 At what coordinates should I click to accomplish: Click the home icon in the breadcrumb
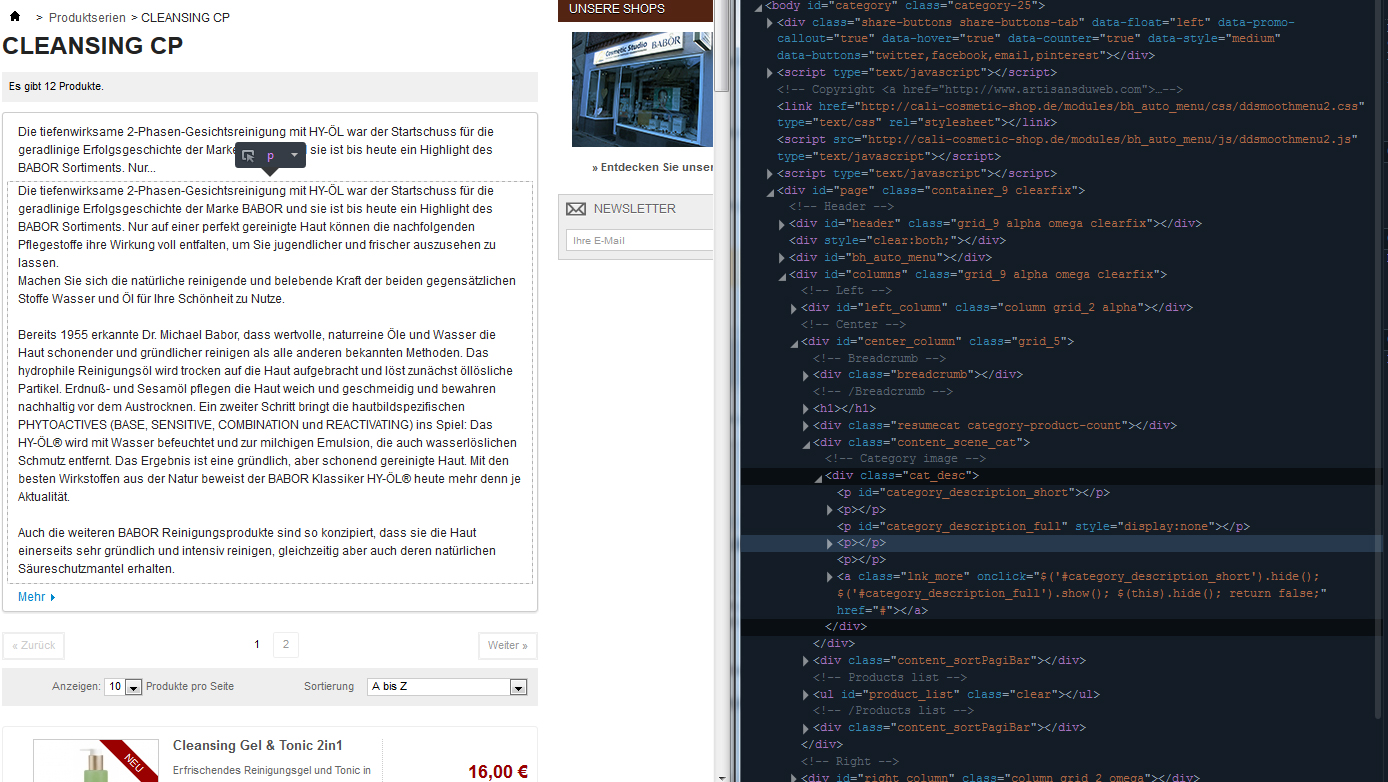[15, 17]
